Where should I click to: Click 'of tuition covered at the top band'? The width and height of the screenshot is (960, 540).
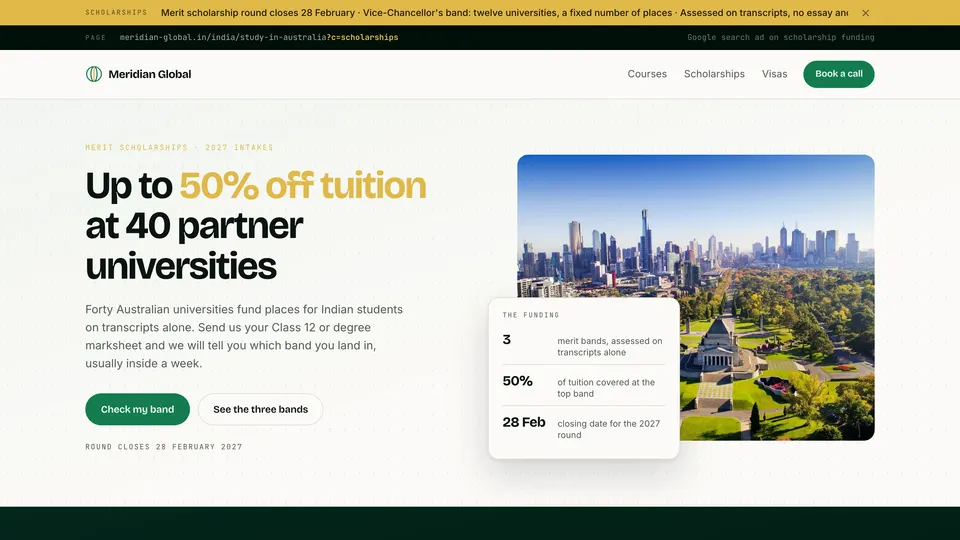606,388
